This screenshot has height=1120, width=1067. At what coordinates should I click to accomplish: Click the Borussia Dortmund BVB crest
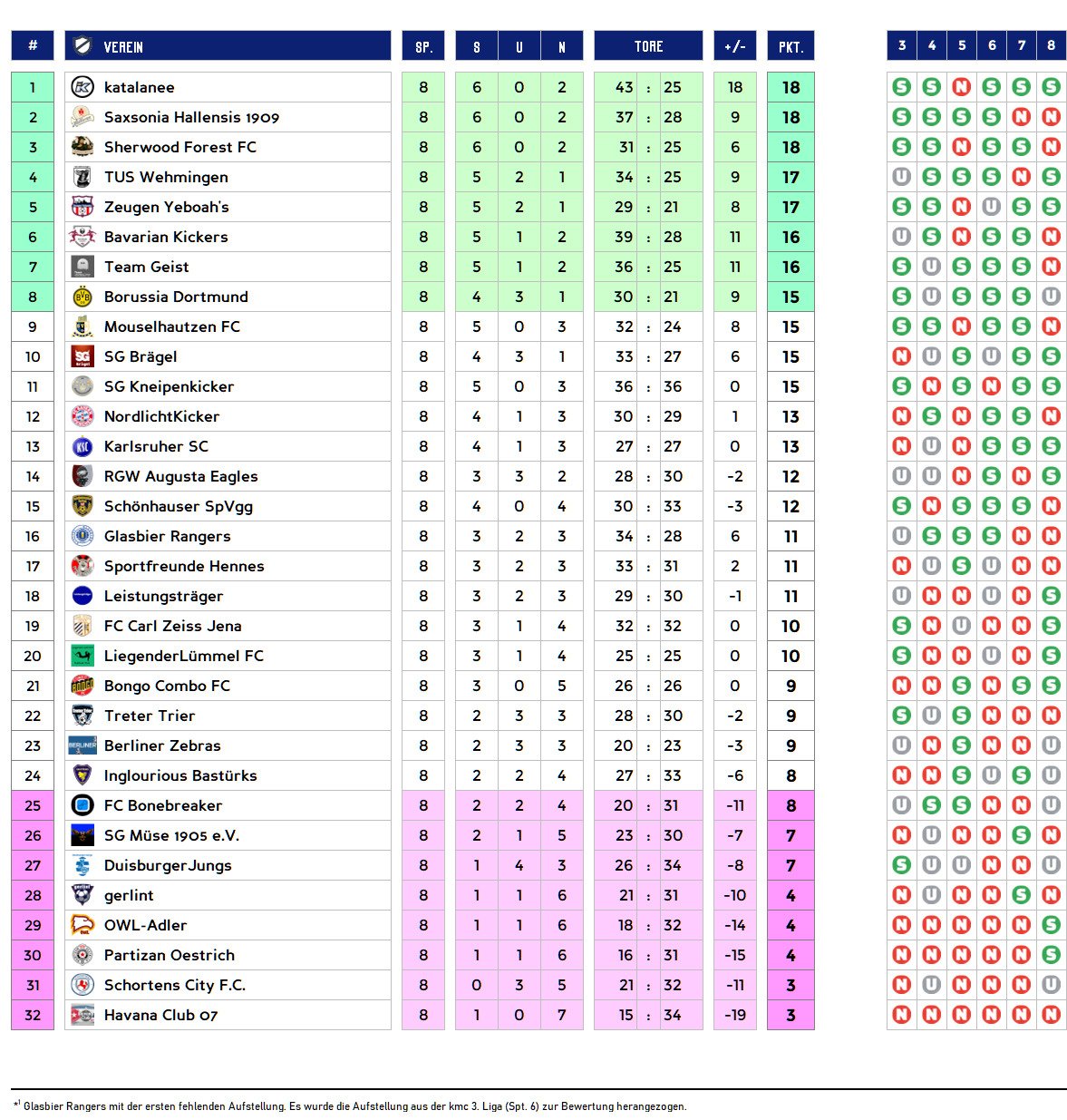82,297
